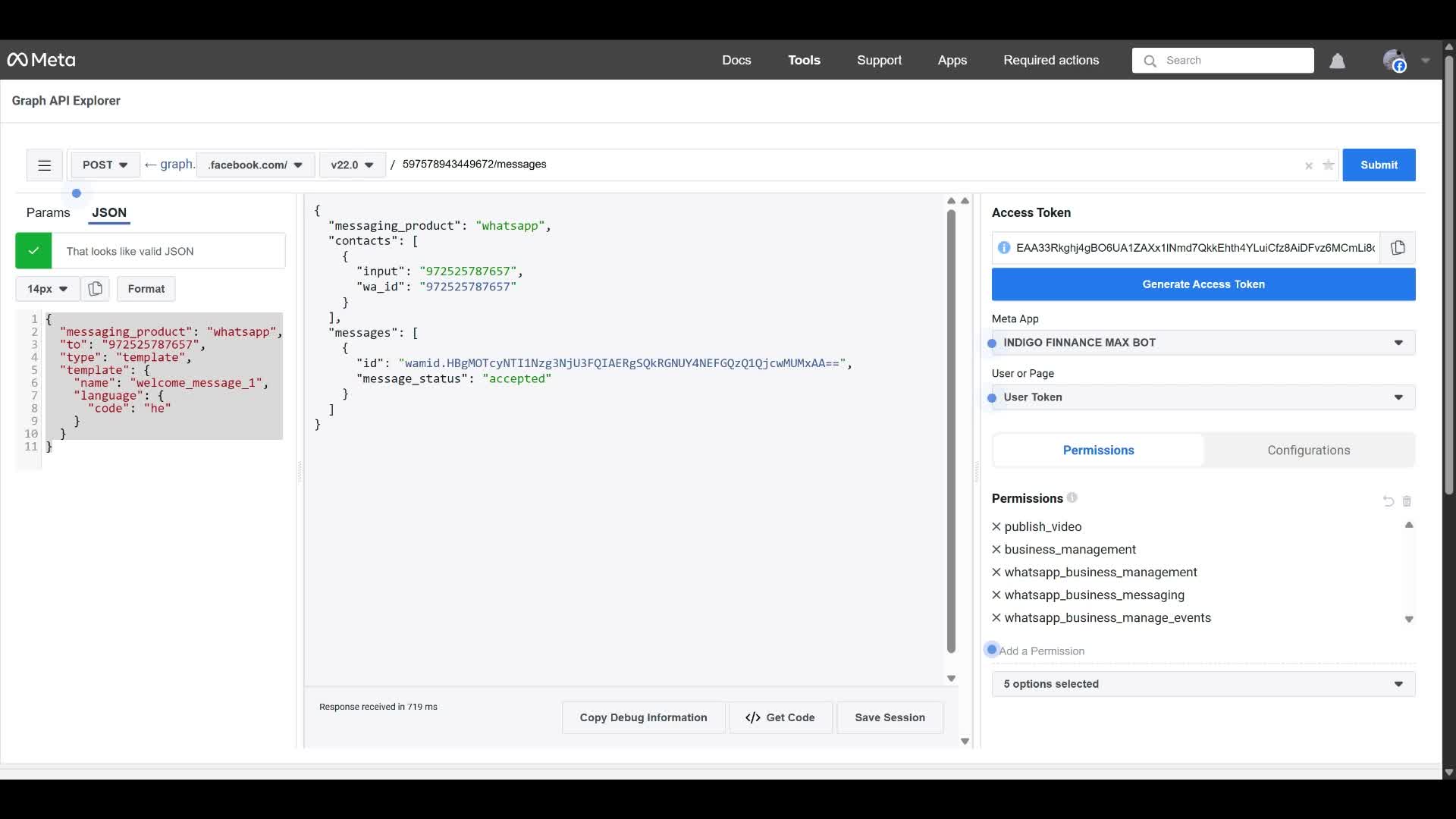This screenshot has width=1456, height=819.
Task: Submit the API request
Action: (1379, 165)
